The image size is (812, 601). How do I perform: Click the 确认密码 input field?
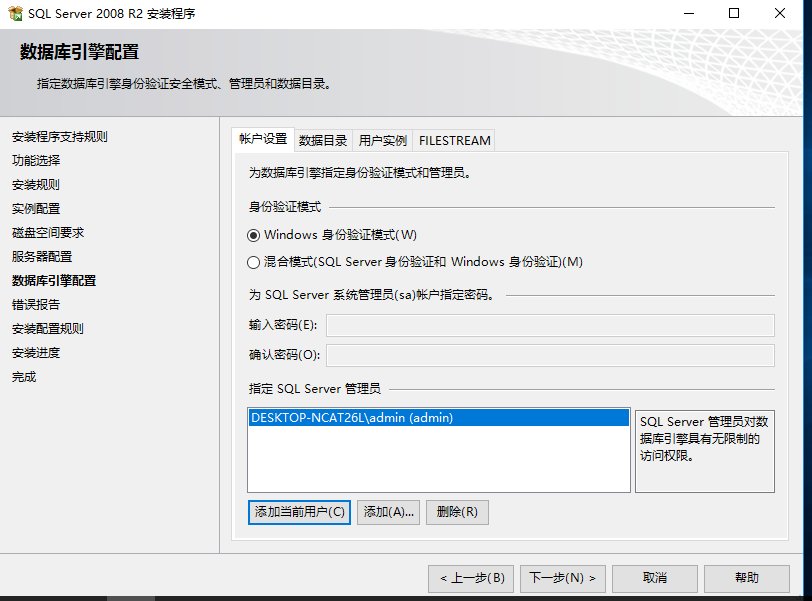550,355
